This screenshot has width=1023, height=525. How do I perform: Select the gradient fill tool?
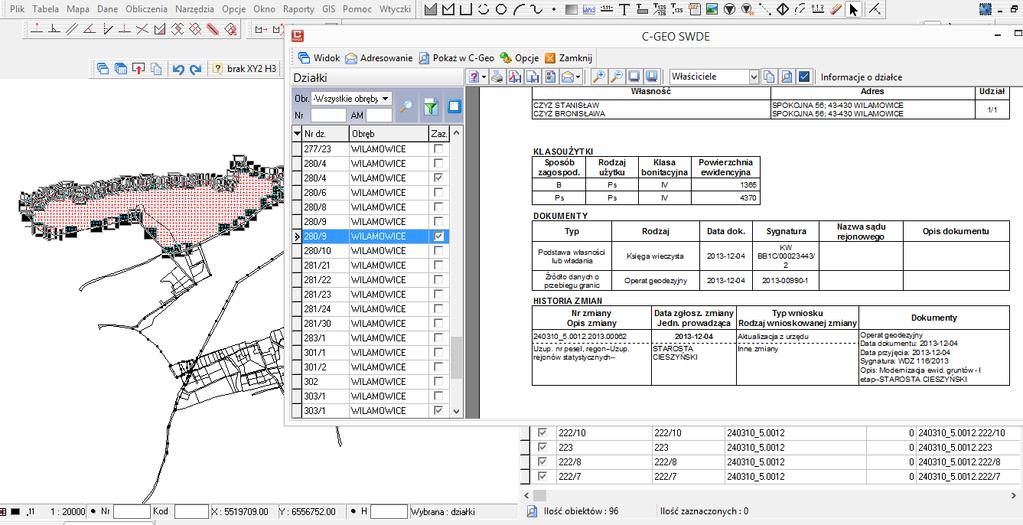tap(572, 9)
